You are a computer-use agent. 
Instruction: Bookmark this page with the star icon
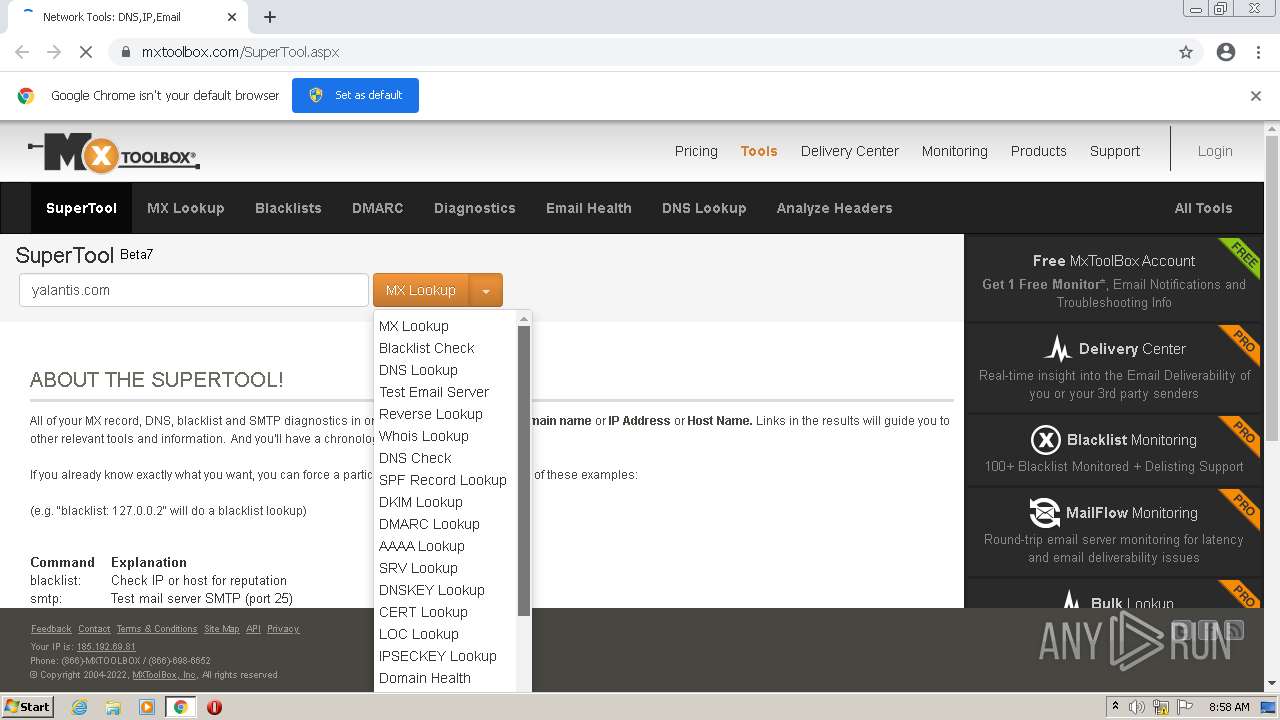[x=1186, y=52]
